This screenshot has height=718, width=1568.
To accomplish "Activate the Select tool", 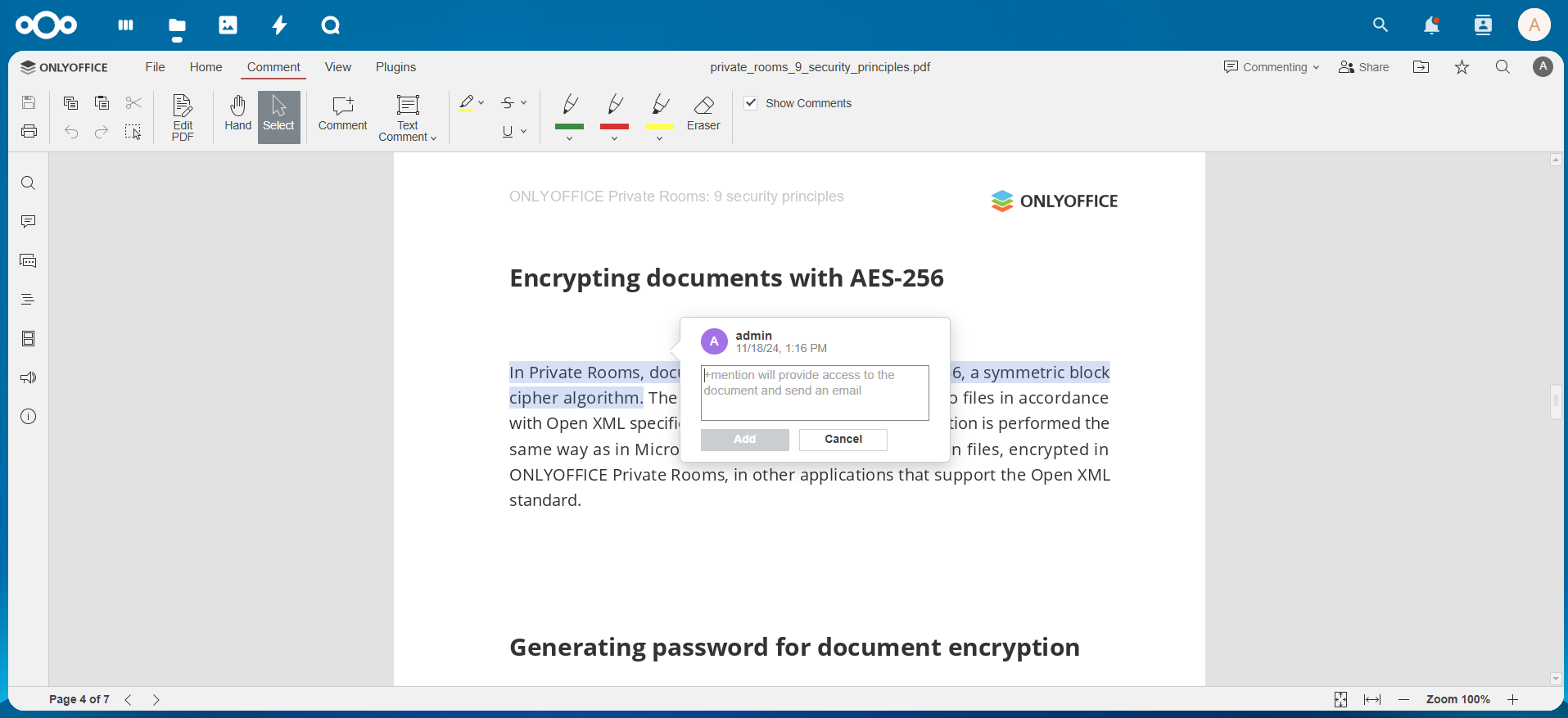I will coord(278,117).
